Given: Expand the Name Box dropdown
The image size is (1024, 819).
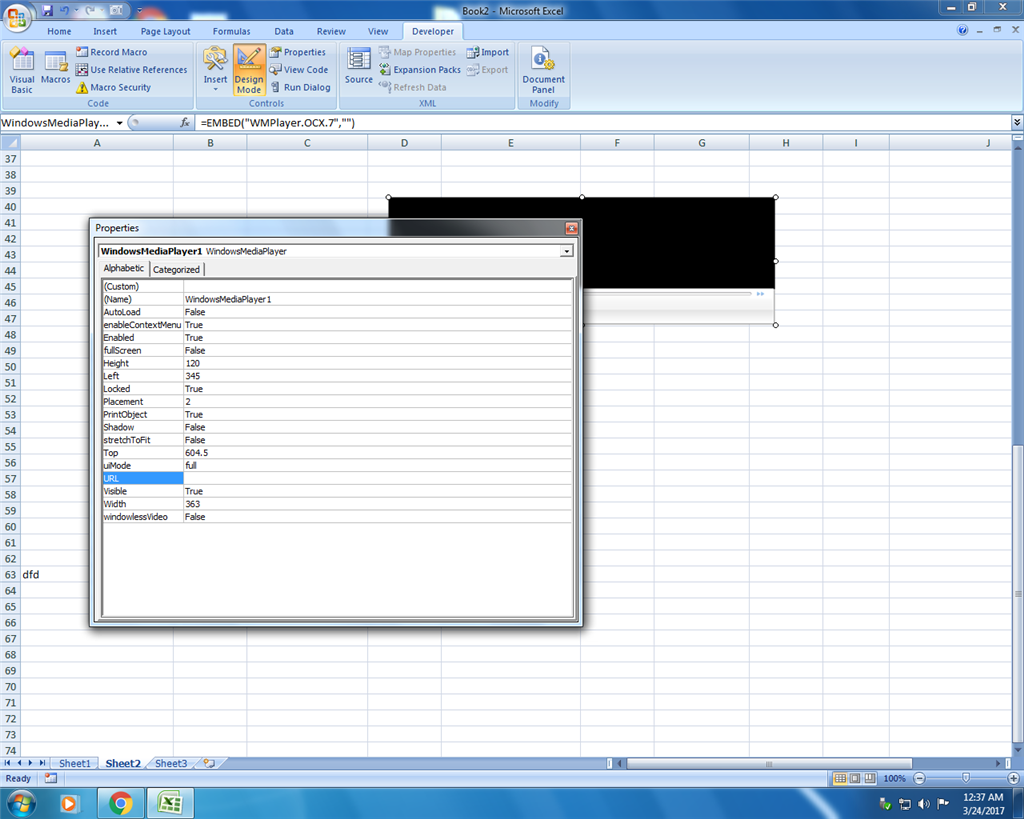Looking at the screenshot, I should 120,123.
